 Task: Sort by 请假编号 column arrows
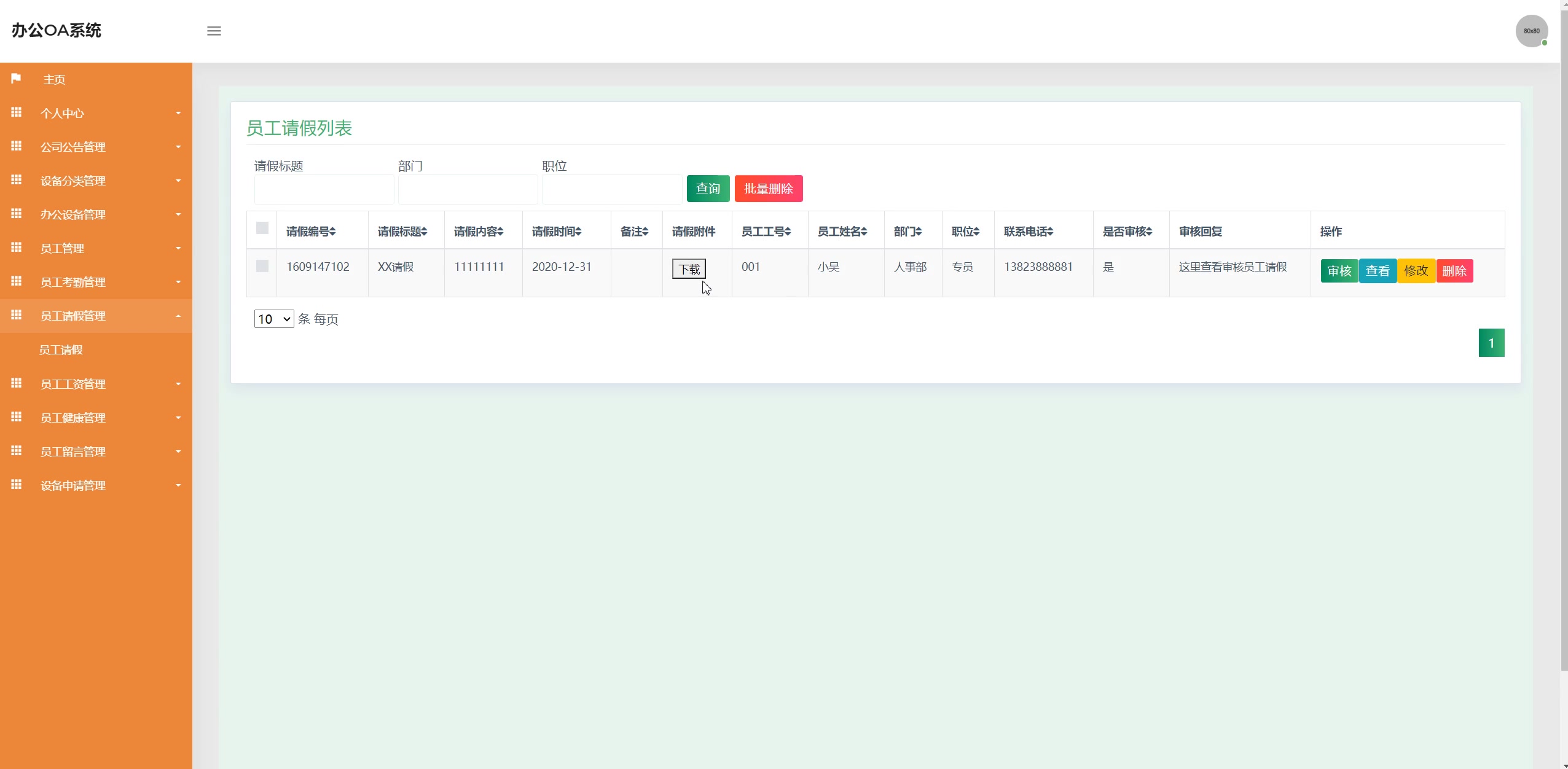tap(332, 232)
